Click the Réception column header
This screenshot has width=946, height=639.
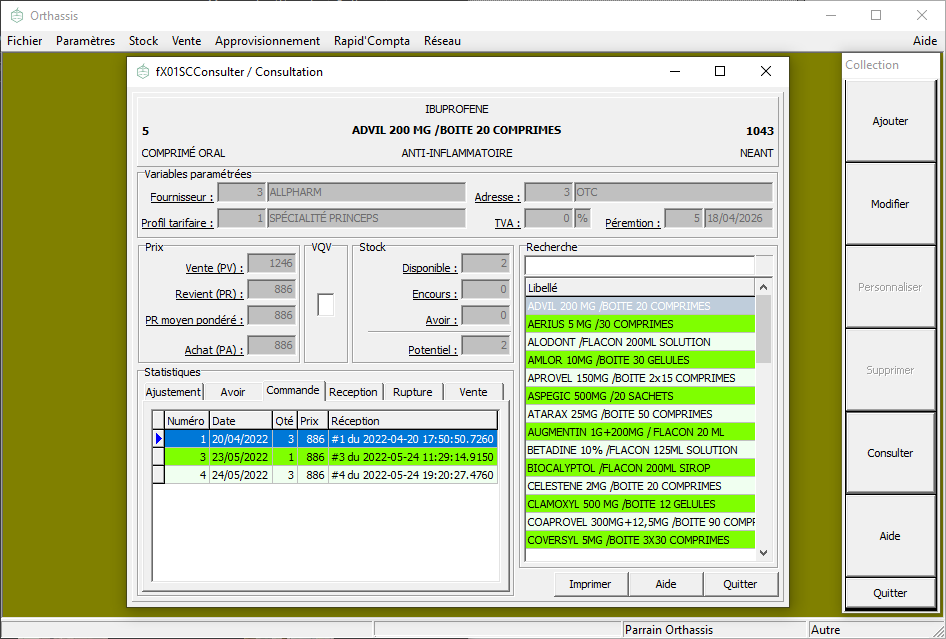click(x=413, y=421)
